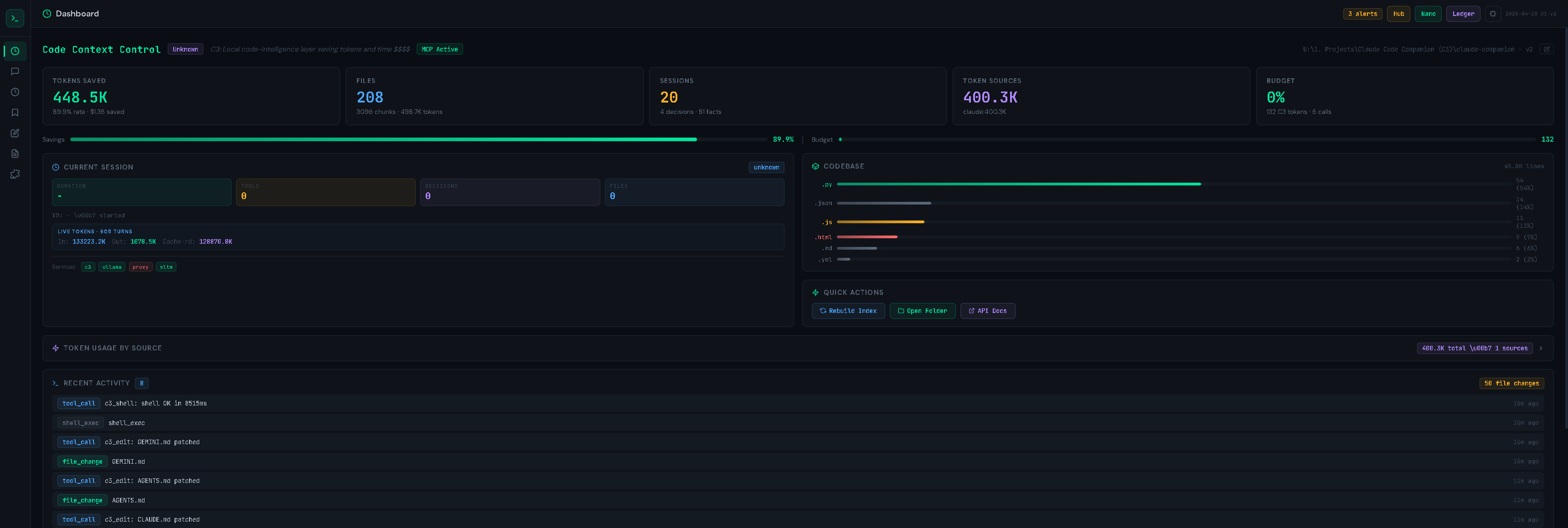Image resolution: width=1568 pixels, height=528 pixels.
Task: Click the .json codebase bar
Action: coord(1174,203)
